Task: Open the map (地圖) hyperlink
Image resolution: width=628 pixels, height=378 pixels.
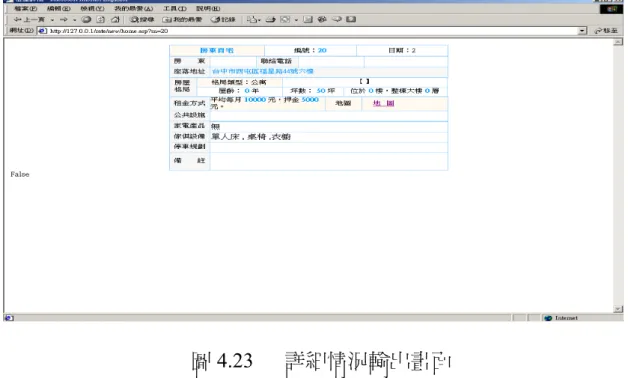Action: pos(383,103)
